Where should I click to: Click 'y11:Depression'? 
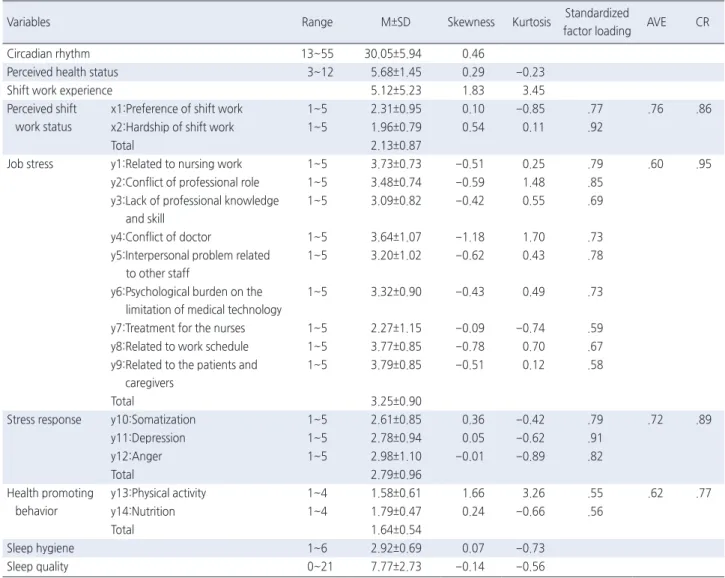(148, 438)
